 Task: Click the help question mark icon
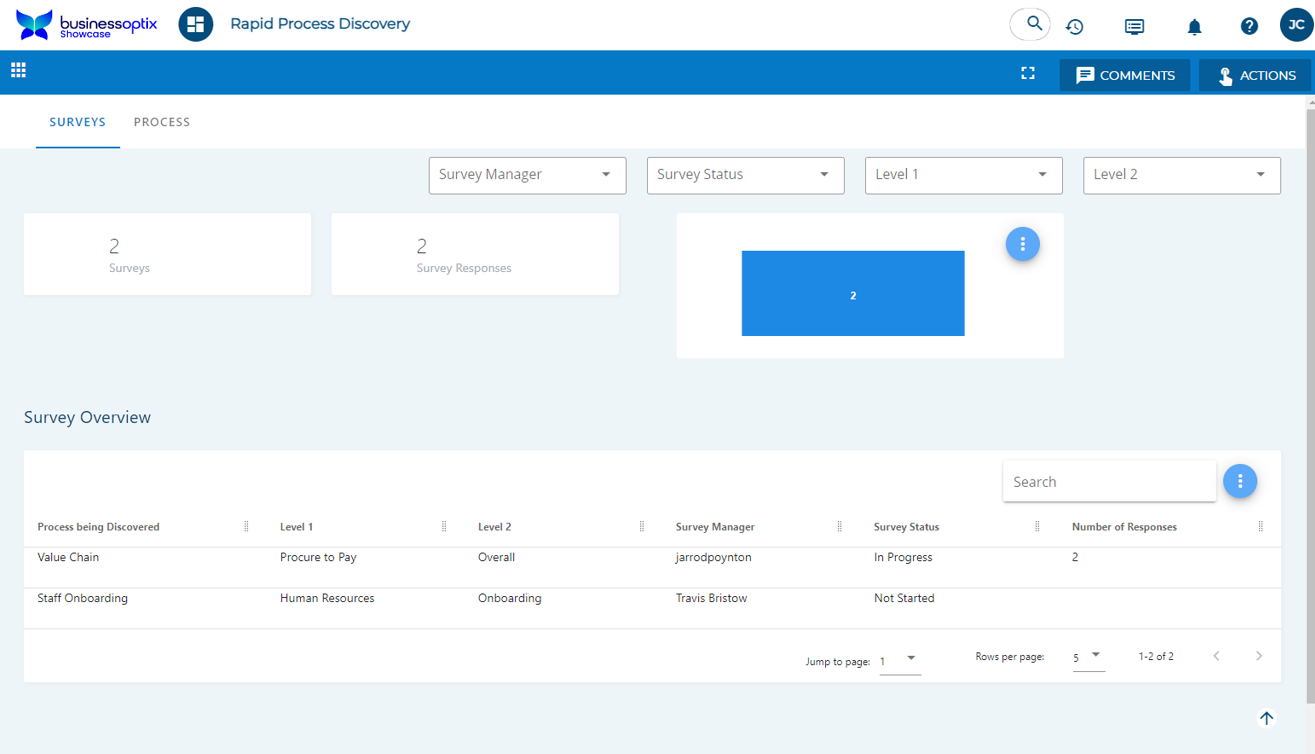pyautogui.click(x=1249, y=27)
